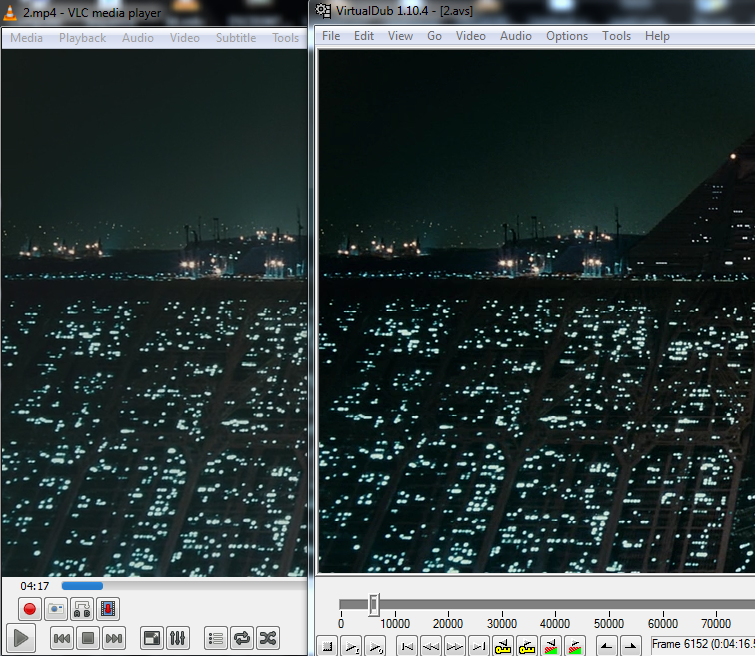Open VLC Video menu
This screenshot has width=755, height=656.
(x=184, y=38)
